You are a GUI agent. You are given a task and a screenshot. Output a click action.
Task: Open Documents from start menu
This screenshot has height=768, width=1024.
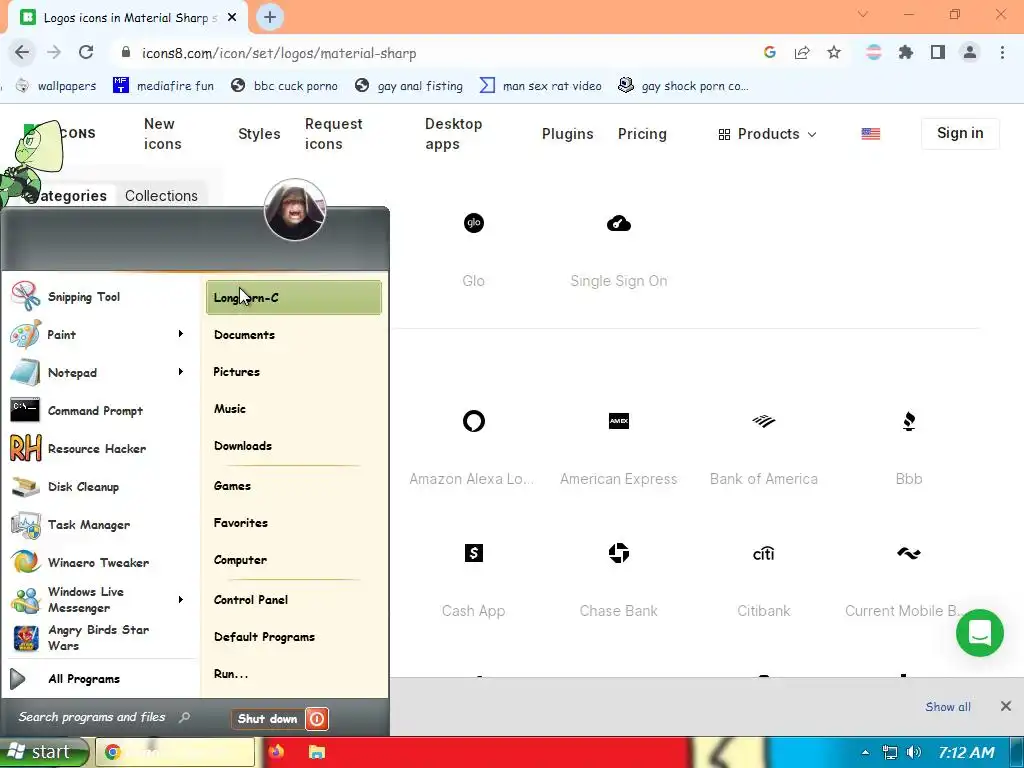tap(294, 335)
